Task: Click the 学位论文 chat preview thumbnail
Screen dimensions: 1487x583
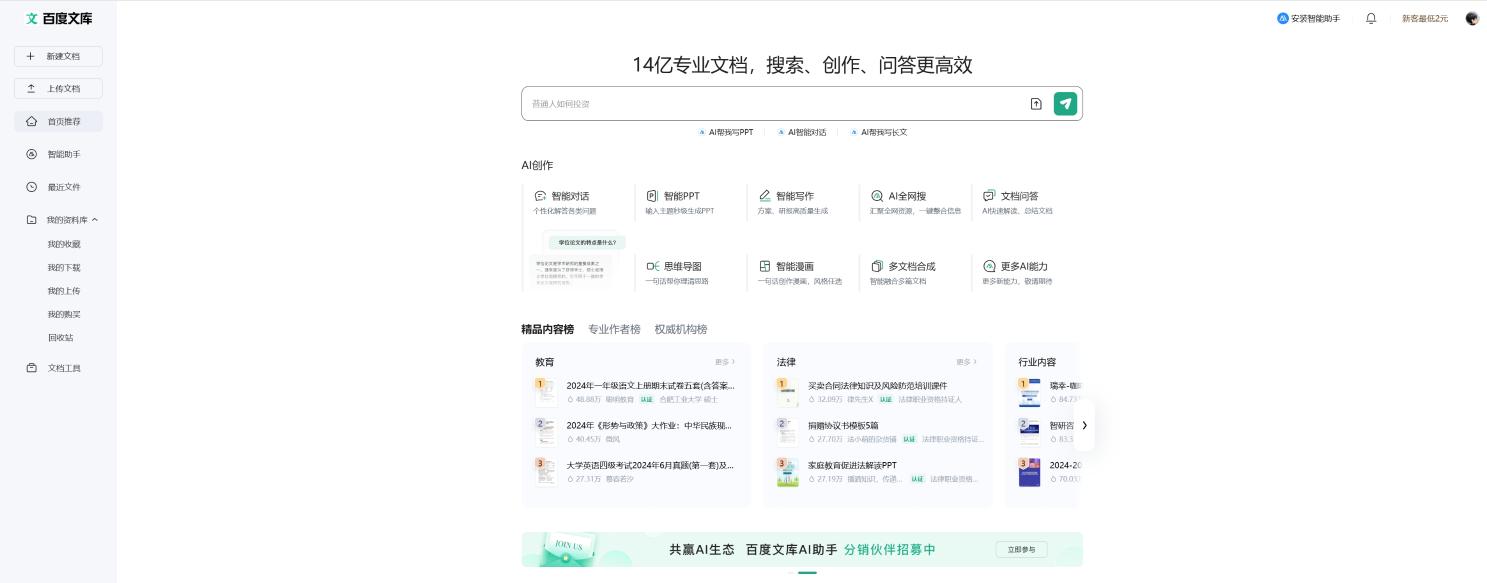Action: point(578,261)
